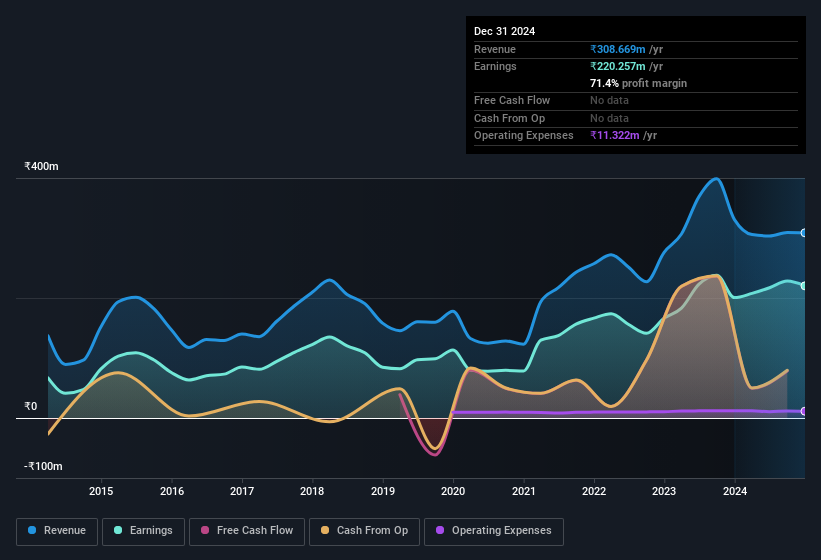821x560 pixels.
Task: Click the Revenue tooltip row label
Action: click(495, 49)
